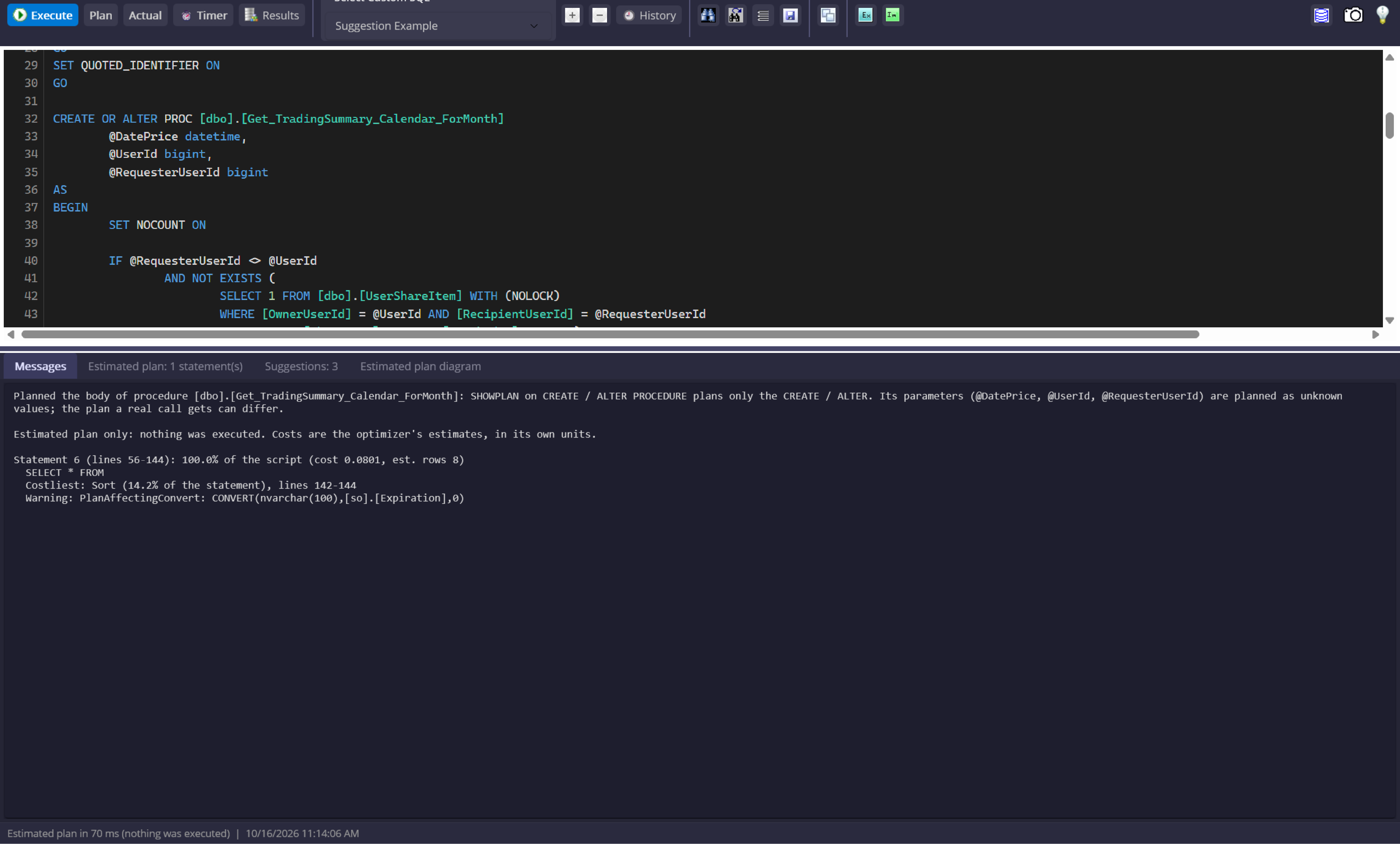This screenshot has height=844, width=1400.
Task: Click the Estimated plan in 70 ms status text
Action: pos(118,833)
